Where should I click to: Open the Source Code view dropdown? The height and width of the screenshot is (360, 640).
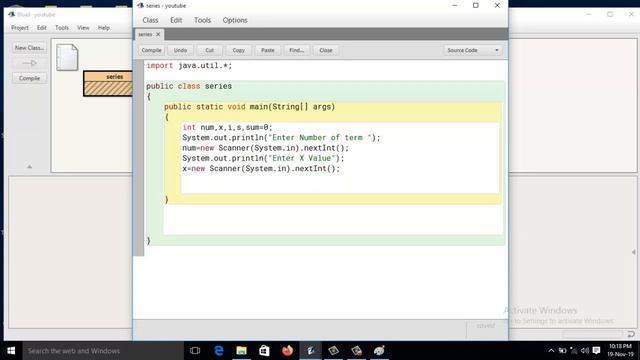click(473, 50)
